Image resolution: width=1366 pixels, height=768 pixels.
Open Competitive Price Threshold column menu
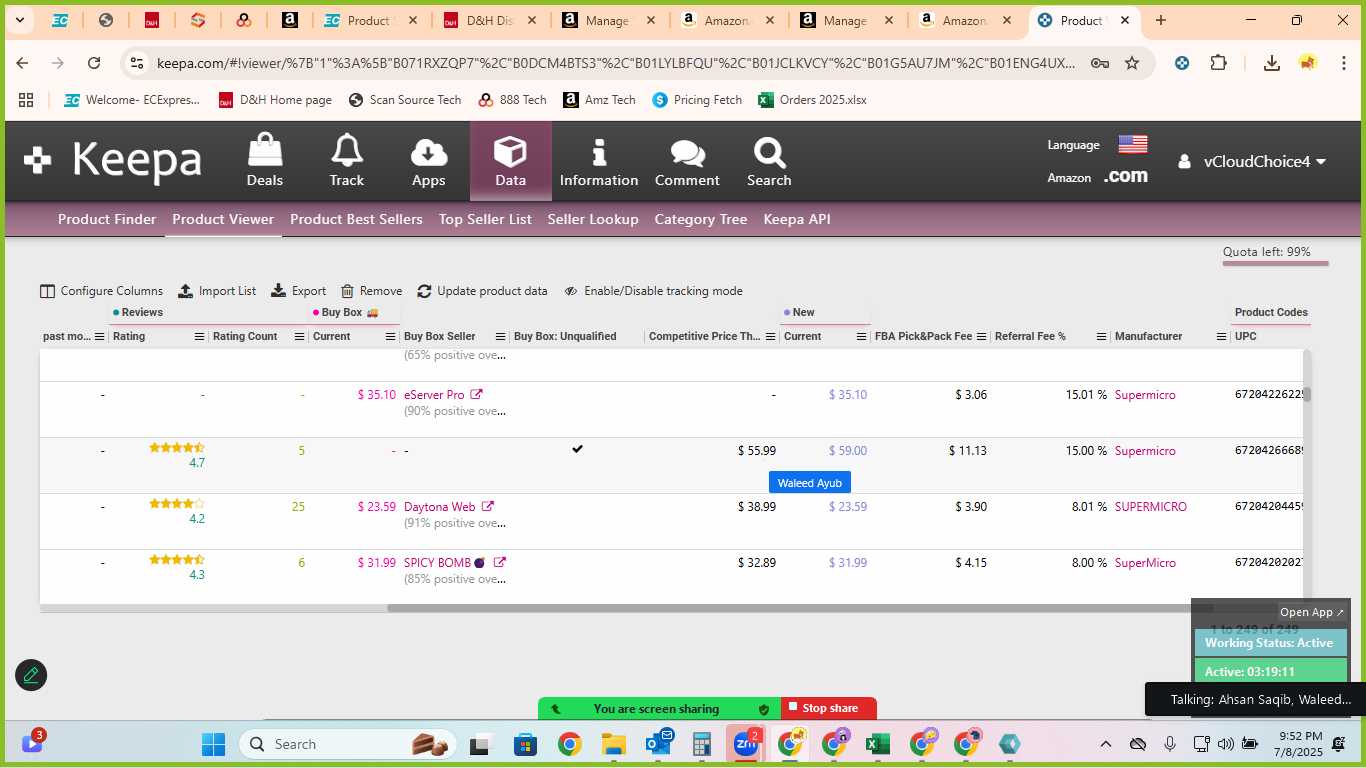[x=771, y=337]
